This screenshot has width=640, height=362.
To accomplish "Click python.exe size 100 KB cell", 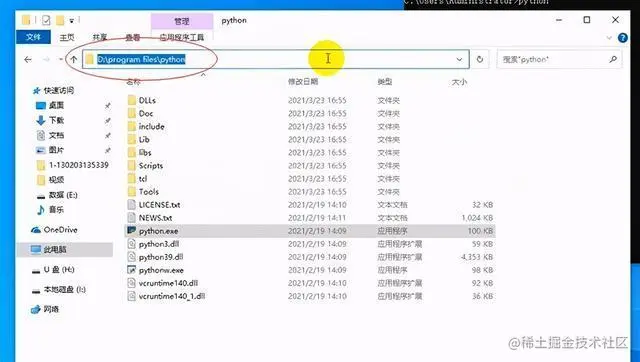I will coord(480,231).
